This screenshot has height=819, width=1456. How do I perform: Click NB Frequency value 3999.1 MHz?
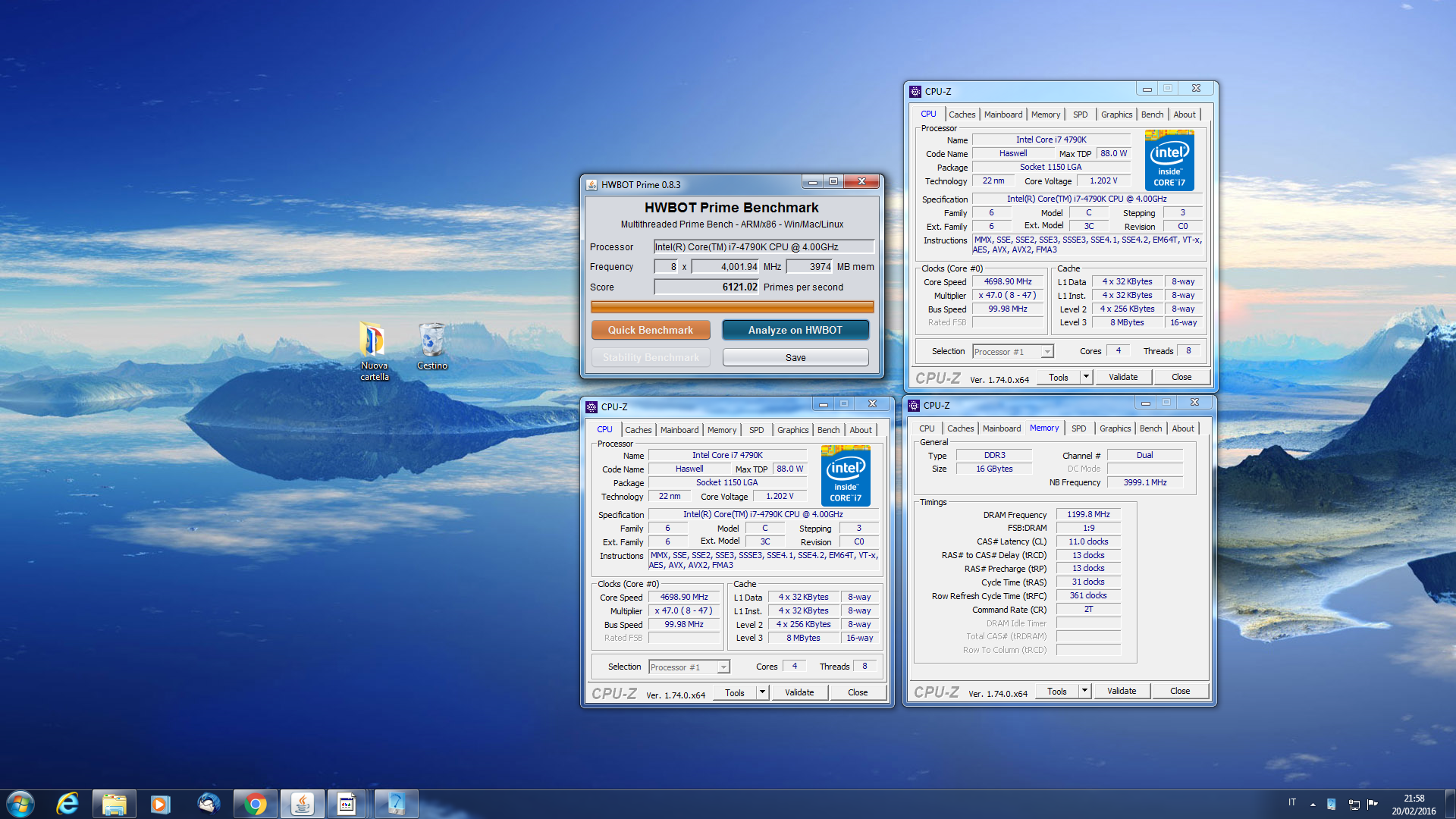1145,482
